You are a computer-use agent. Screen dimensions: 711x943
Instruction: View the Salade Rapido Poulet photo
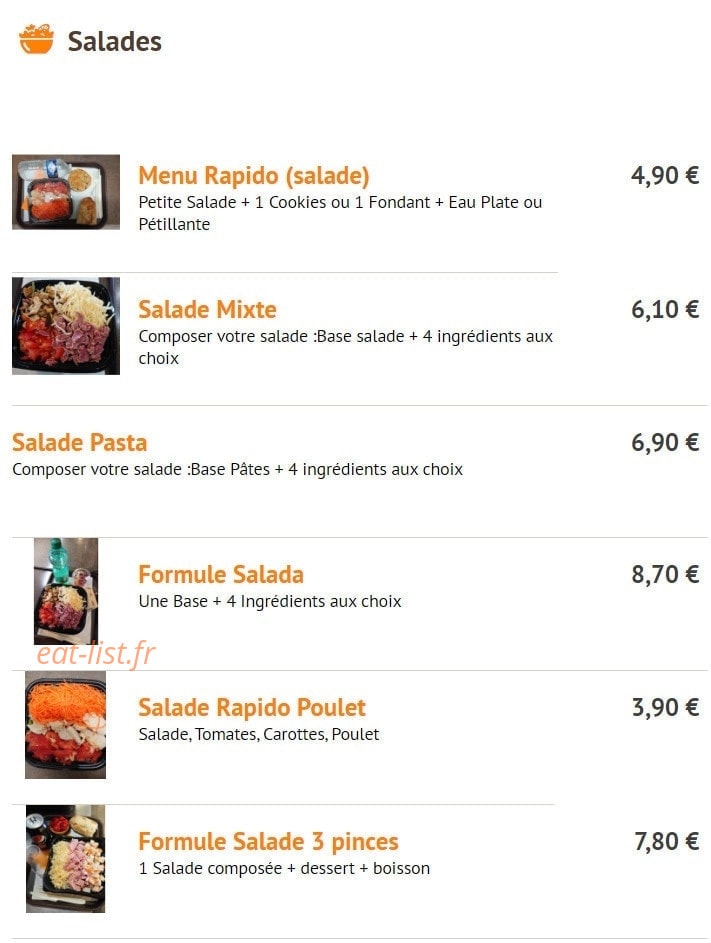click(x=66, y=725)
